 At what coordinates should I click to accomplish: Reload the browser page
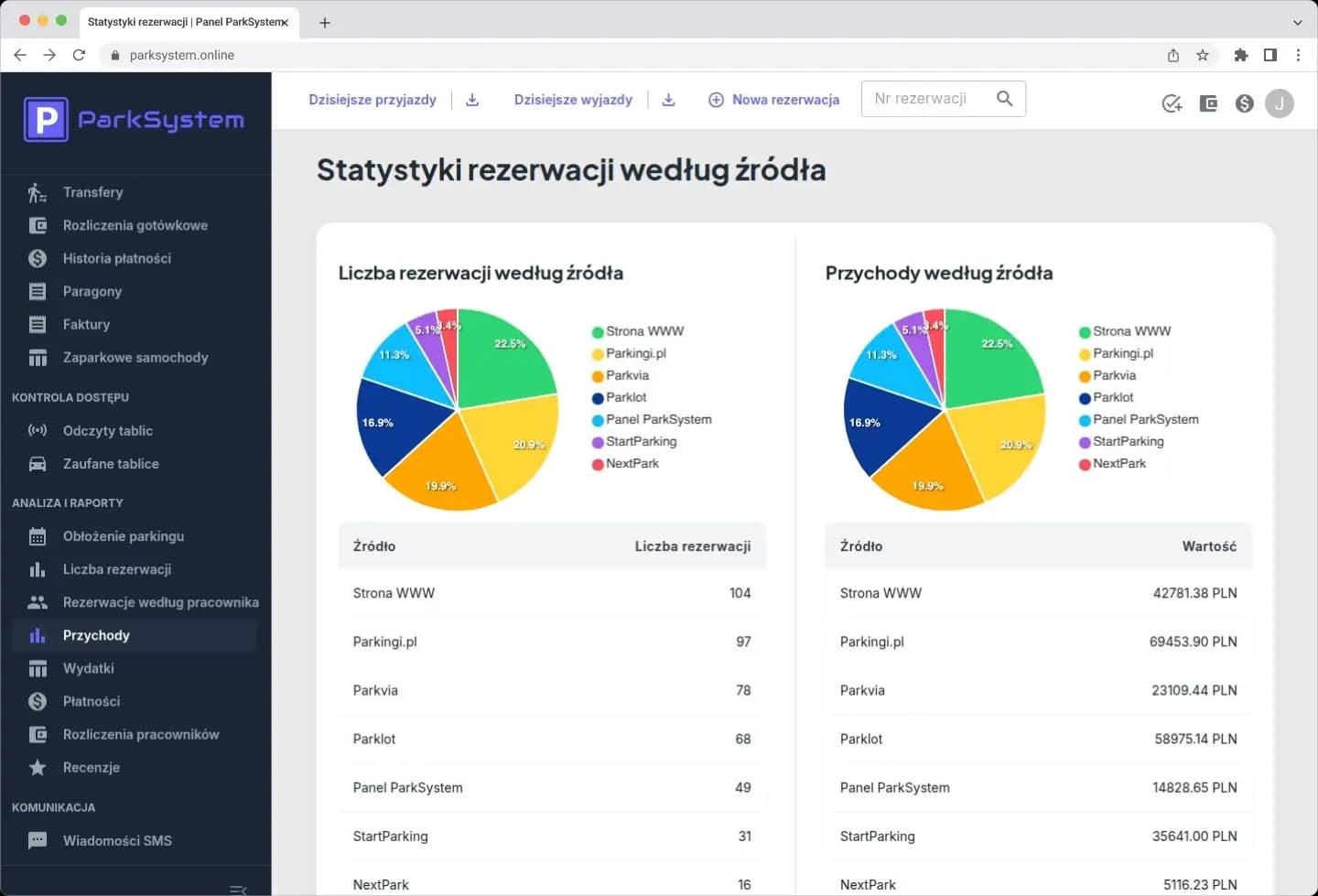[79, 55]
